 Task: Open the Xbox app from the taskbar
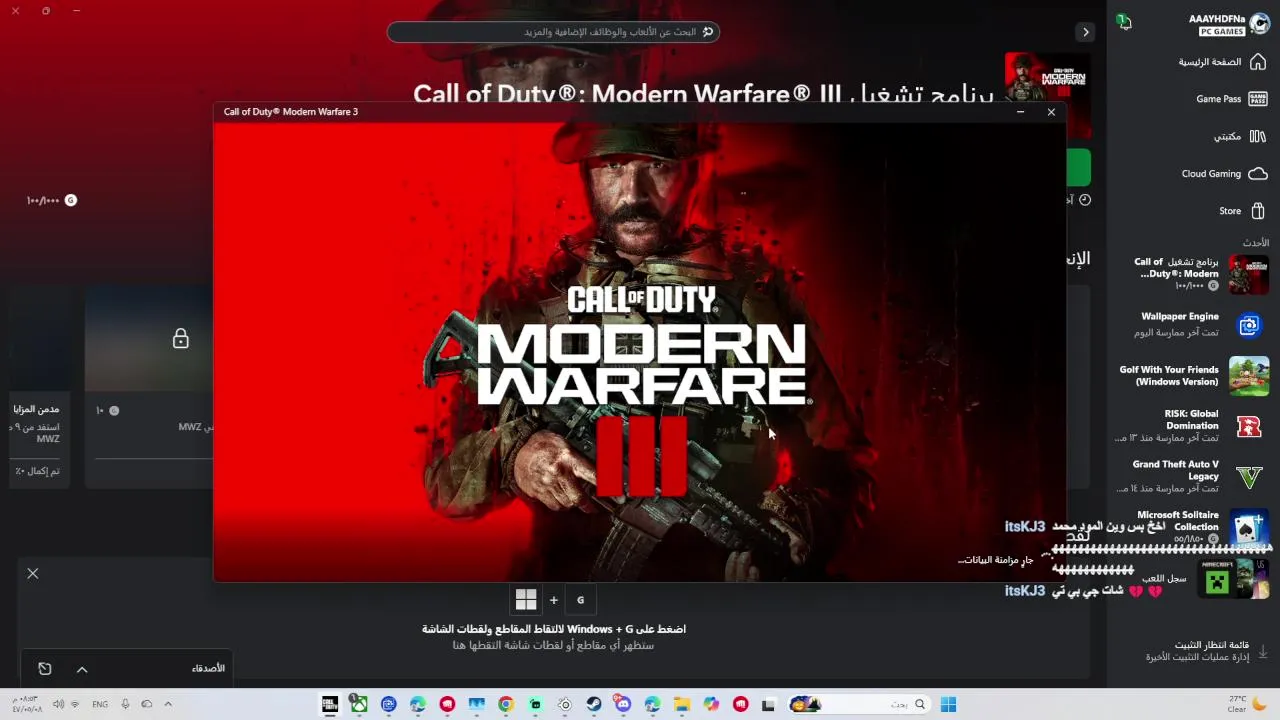(359, 704)
